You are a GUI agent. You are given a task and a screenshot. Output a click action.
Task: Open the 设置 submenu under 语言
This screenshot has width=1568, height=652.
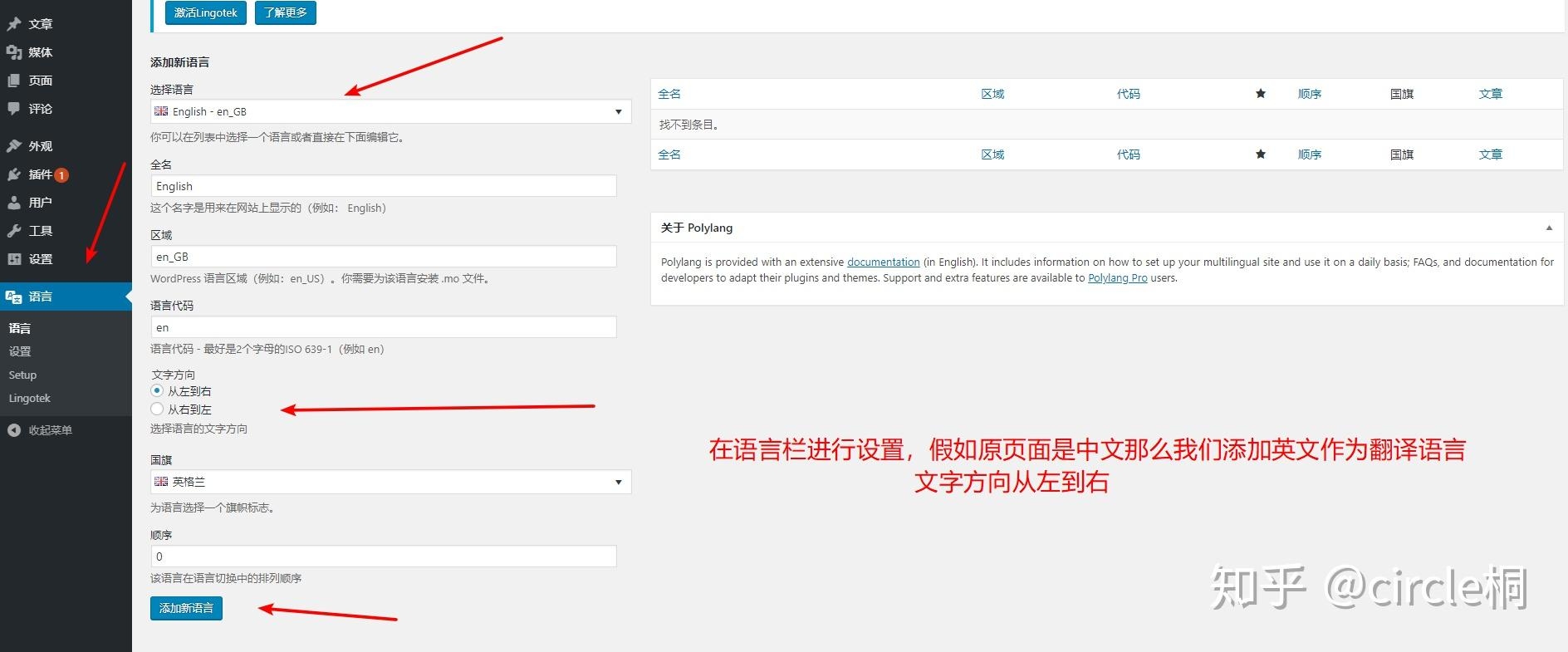20,351
